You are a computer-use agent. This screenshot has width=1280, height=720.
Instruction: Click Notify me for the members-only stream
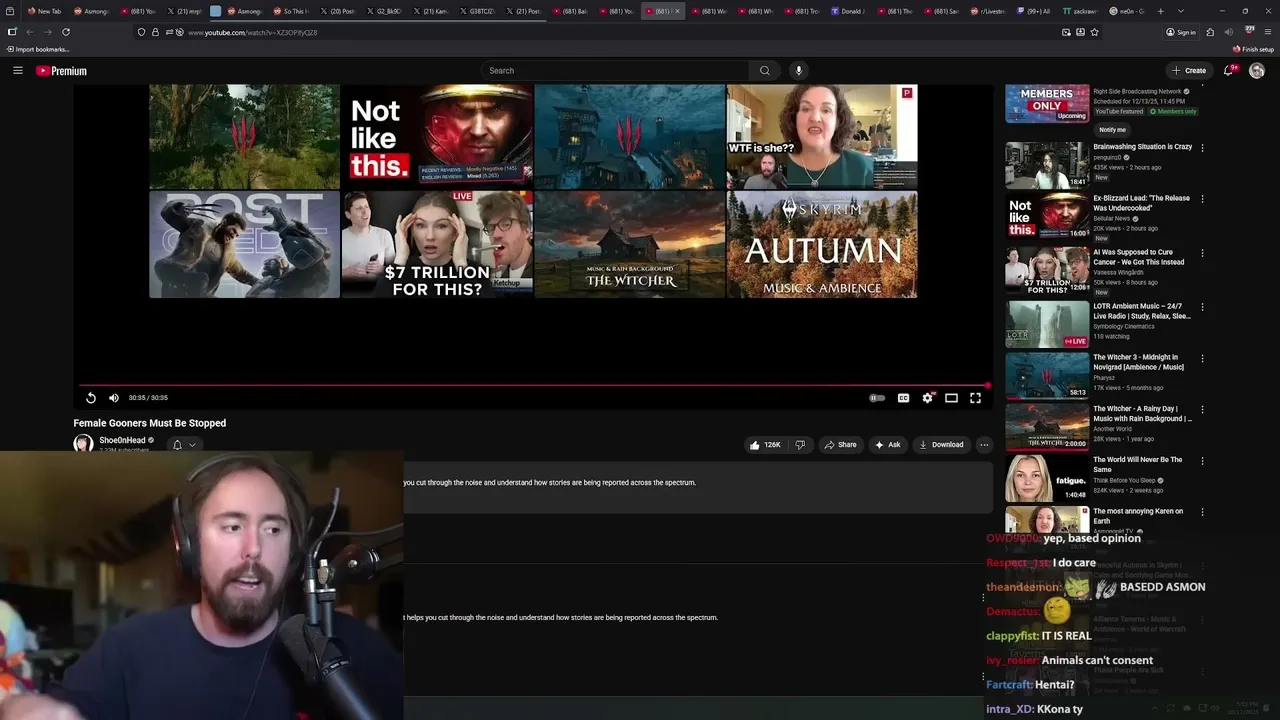coord(1112,129)
